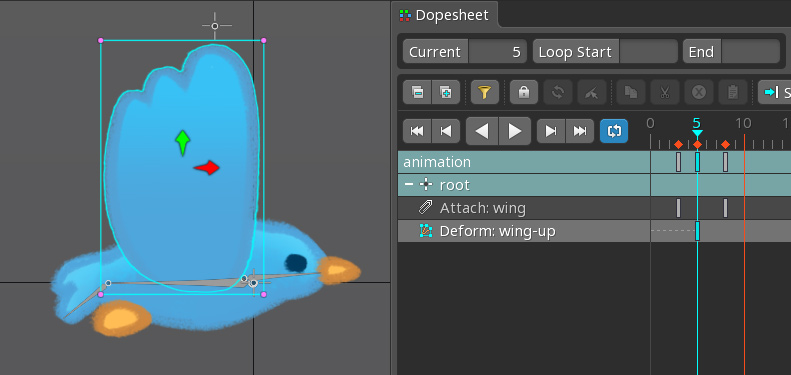
Task: Step to previous keyframe button
Action: click(446, 131)
